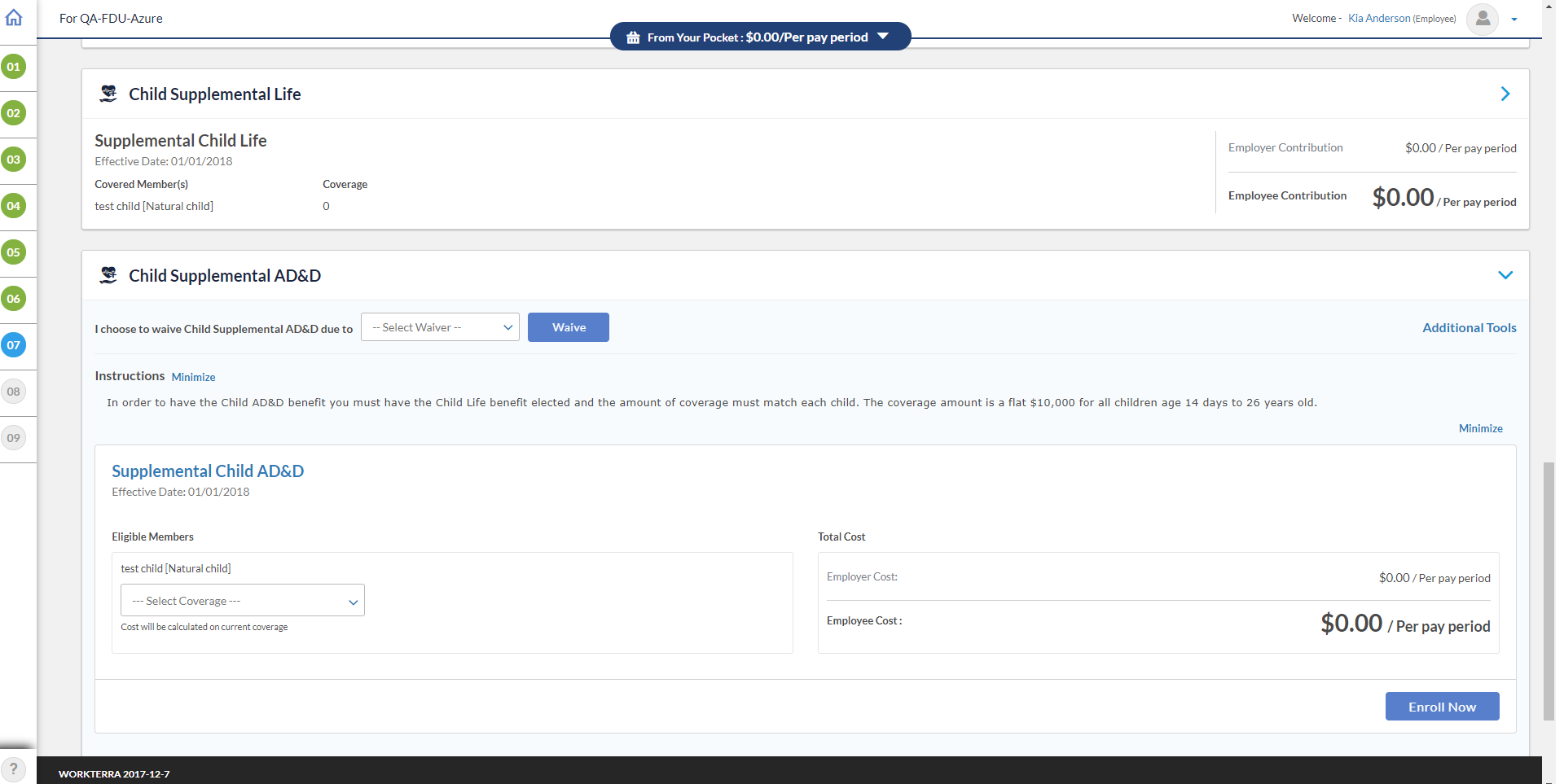Expand the From Your Pocket cost summary
This screenshot has width=1564, height=784.
(883, 37)
